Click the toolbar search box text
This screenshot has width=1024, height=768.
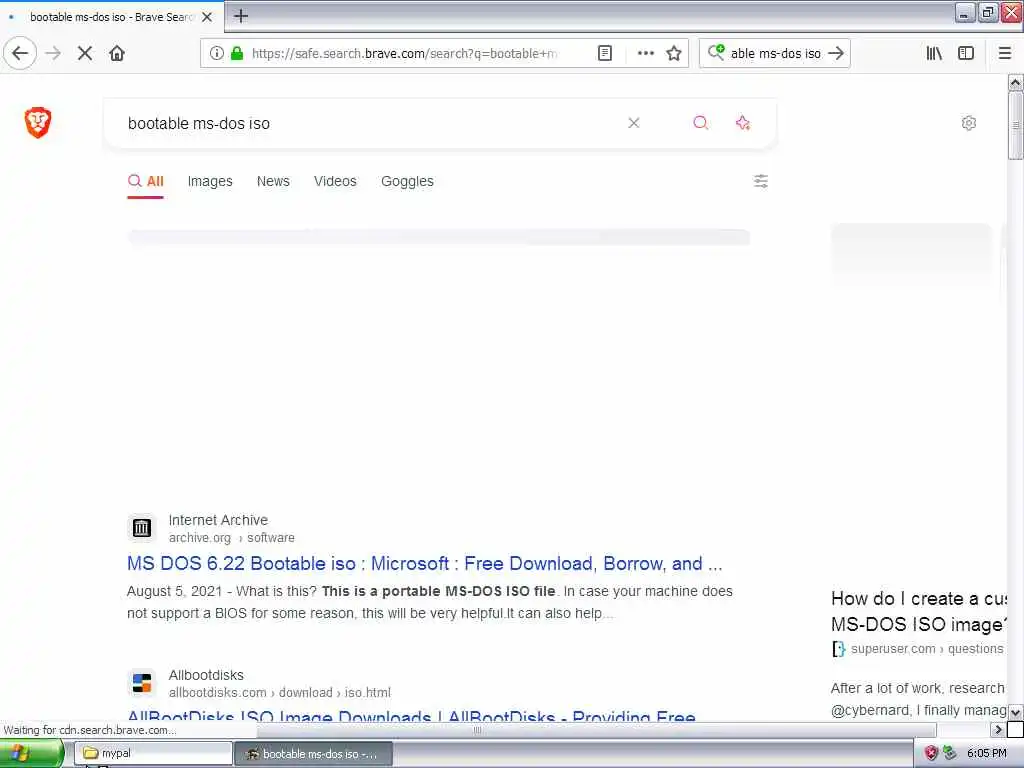[x=775, y=54]
